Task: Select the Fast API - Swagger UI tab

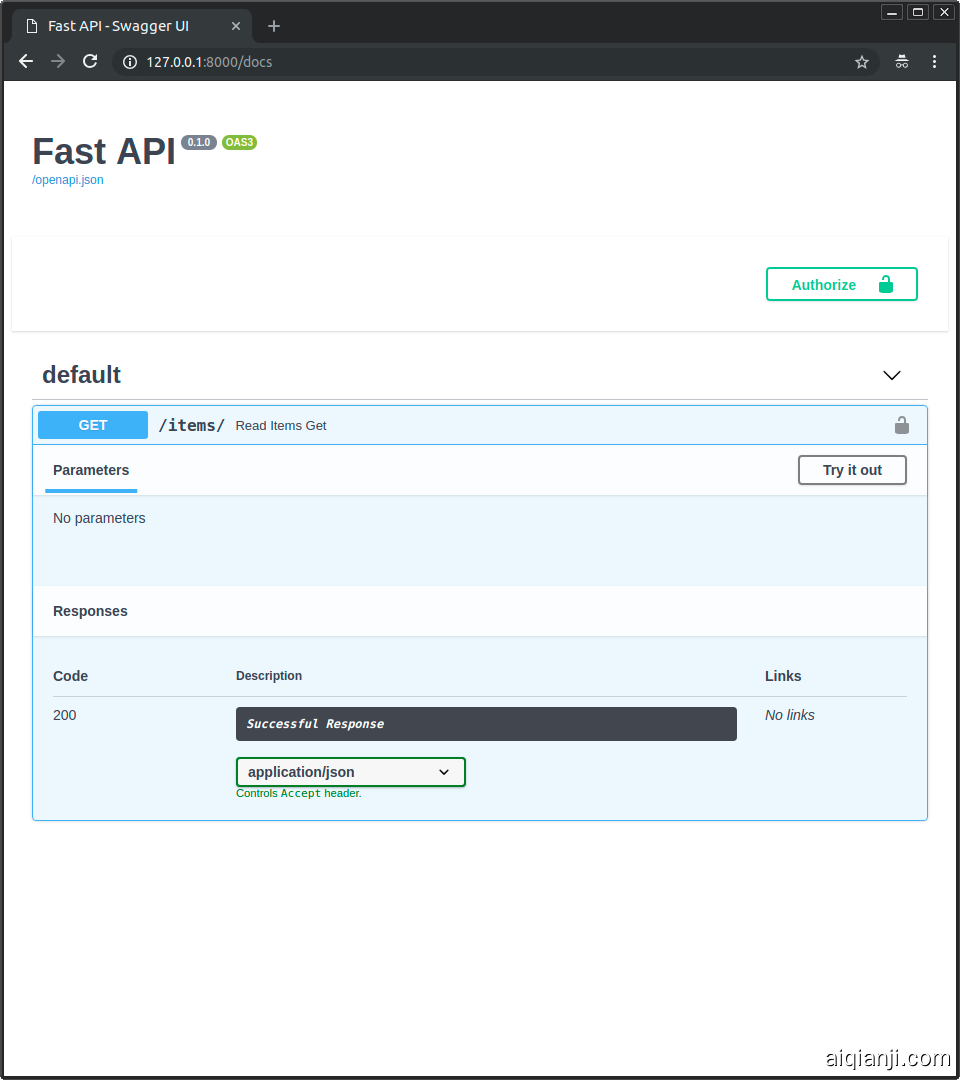Action: click(118, 26)
